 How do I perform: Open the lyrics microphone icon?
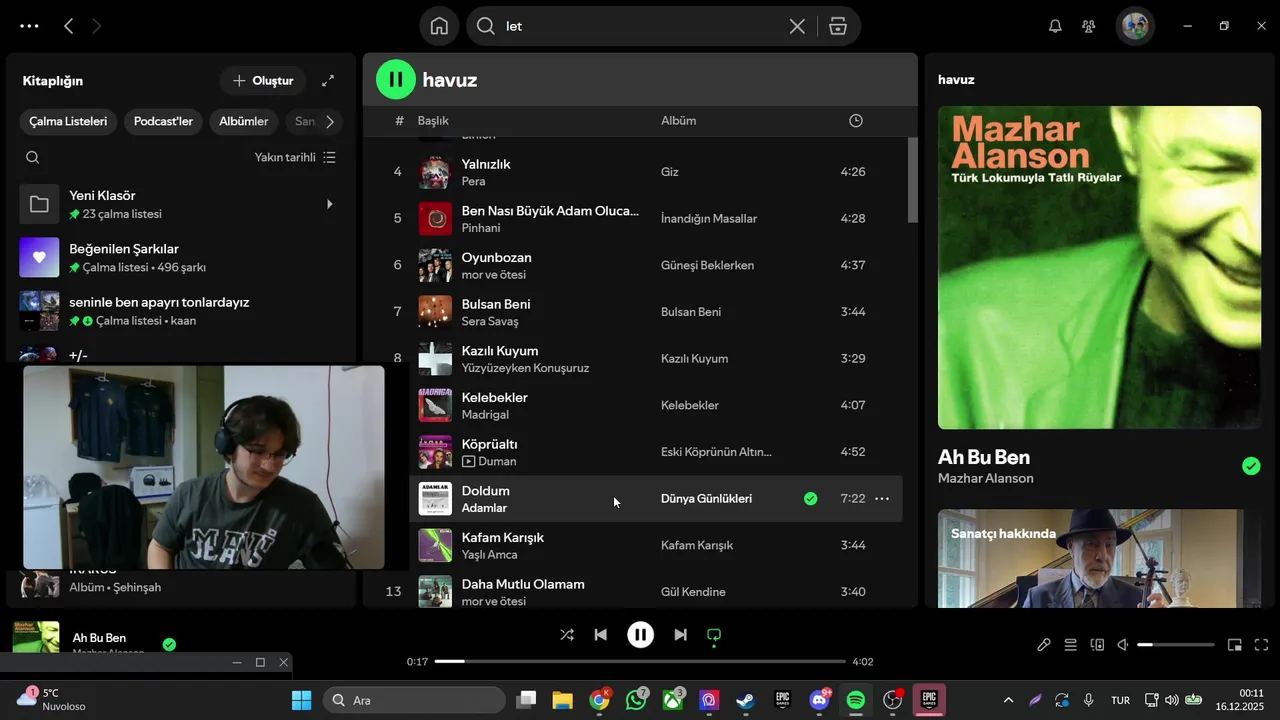(1043, 645)
